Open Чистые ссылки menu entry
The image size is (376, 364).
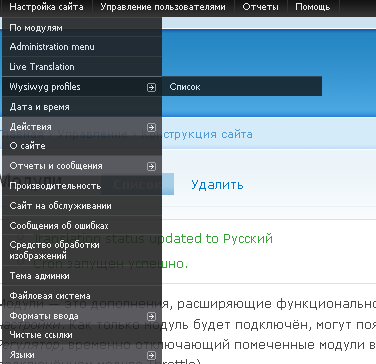coord(82,335)
